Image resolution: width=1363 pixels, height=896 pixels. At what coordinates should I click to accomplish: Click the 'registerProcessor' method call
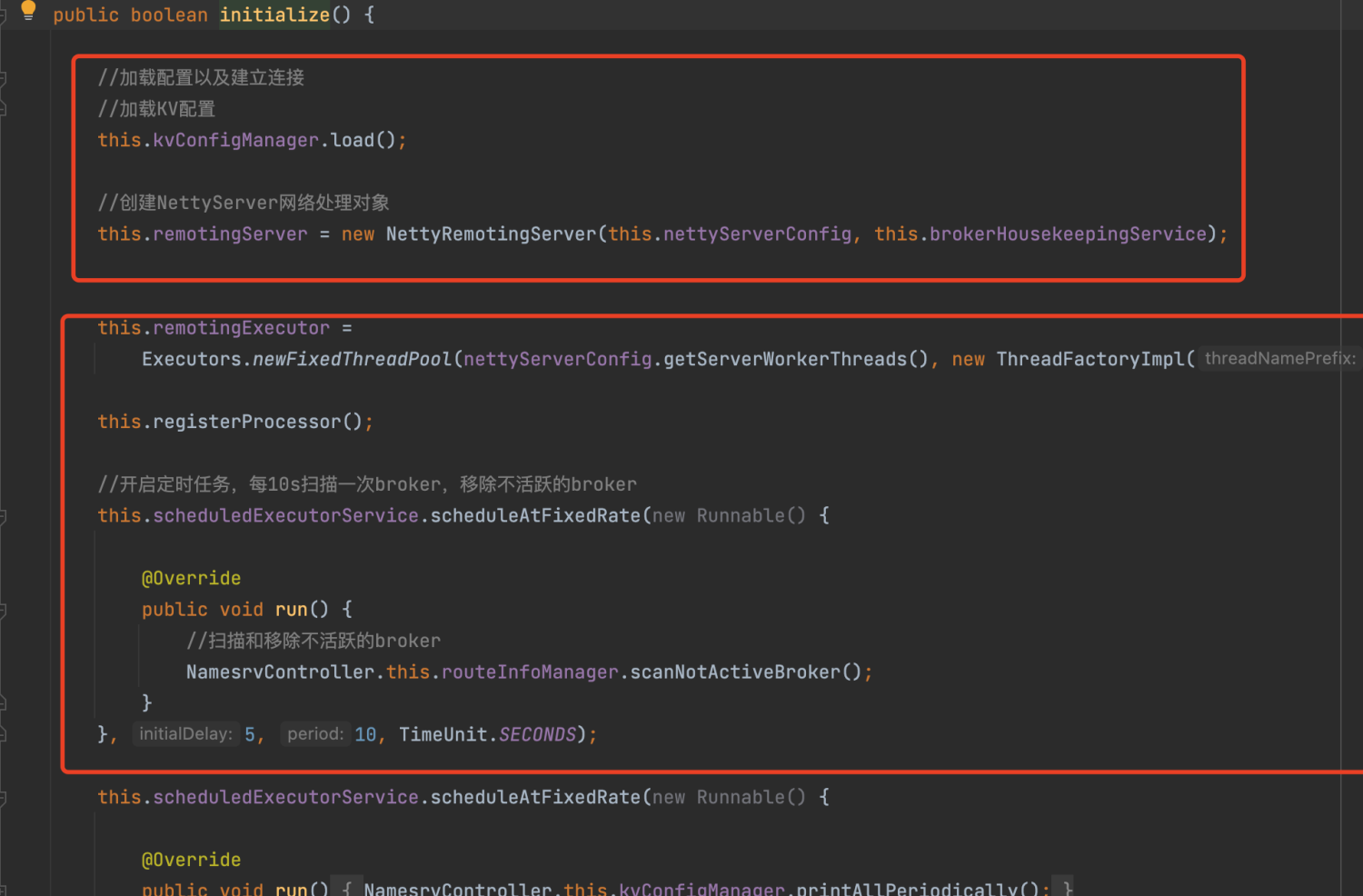click(x=246, y=422)
